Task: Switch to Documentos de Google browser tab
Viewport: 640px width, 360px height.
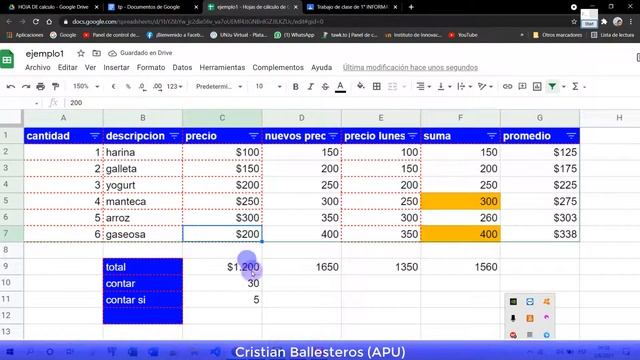Action: click(153, 7)
